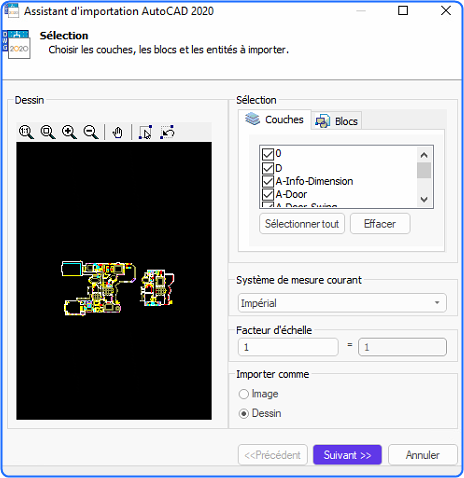
Task: Click the A-Door layer name
Action: (x=291, y=194)
